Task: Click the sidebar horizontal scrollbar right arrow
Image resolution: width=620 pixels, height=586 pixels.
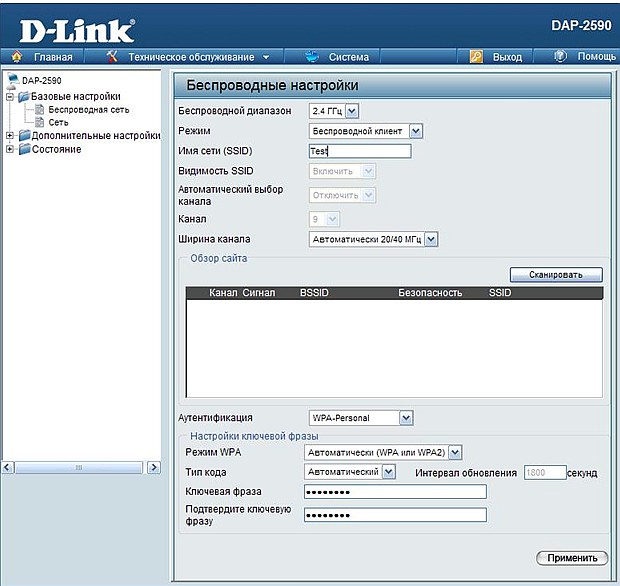Action: [x=154, y=467]
